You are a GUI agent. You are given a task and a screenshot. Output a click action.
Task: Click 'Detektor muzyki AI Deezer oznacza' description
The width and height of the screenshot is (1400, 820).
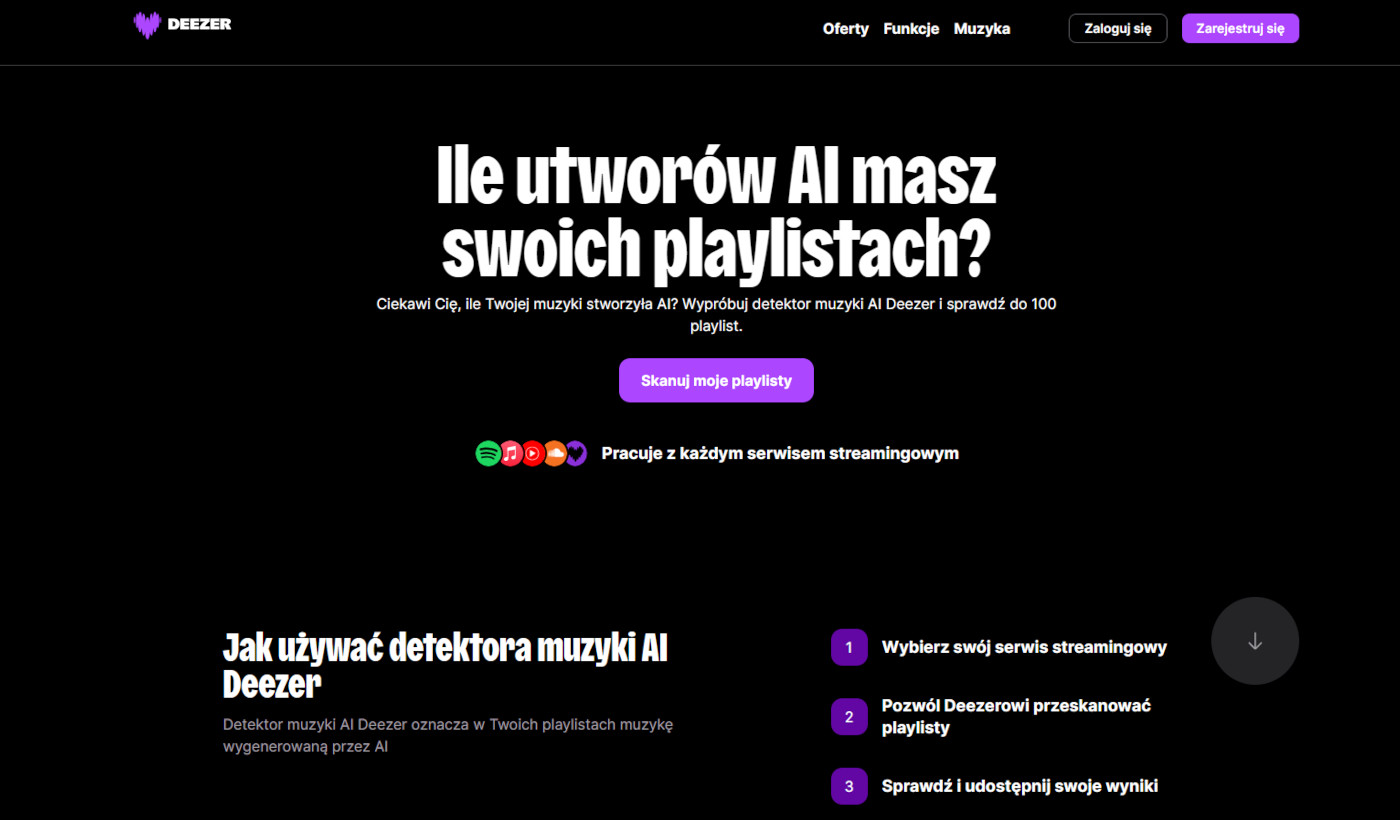(448, 735)
